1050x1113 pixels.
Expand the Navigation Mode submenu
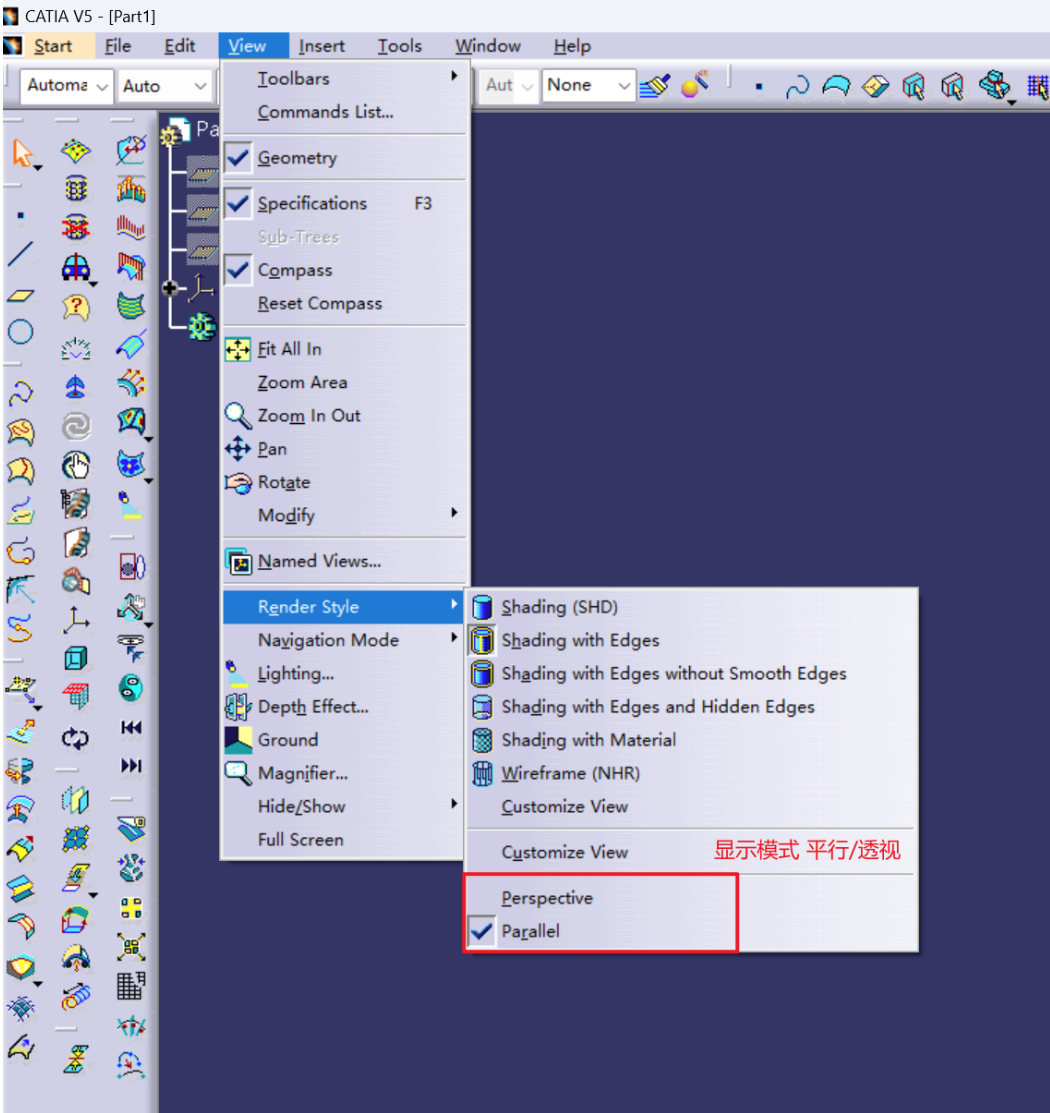pyautogui.click(x=344, y=640)
